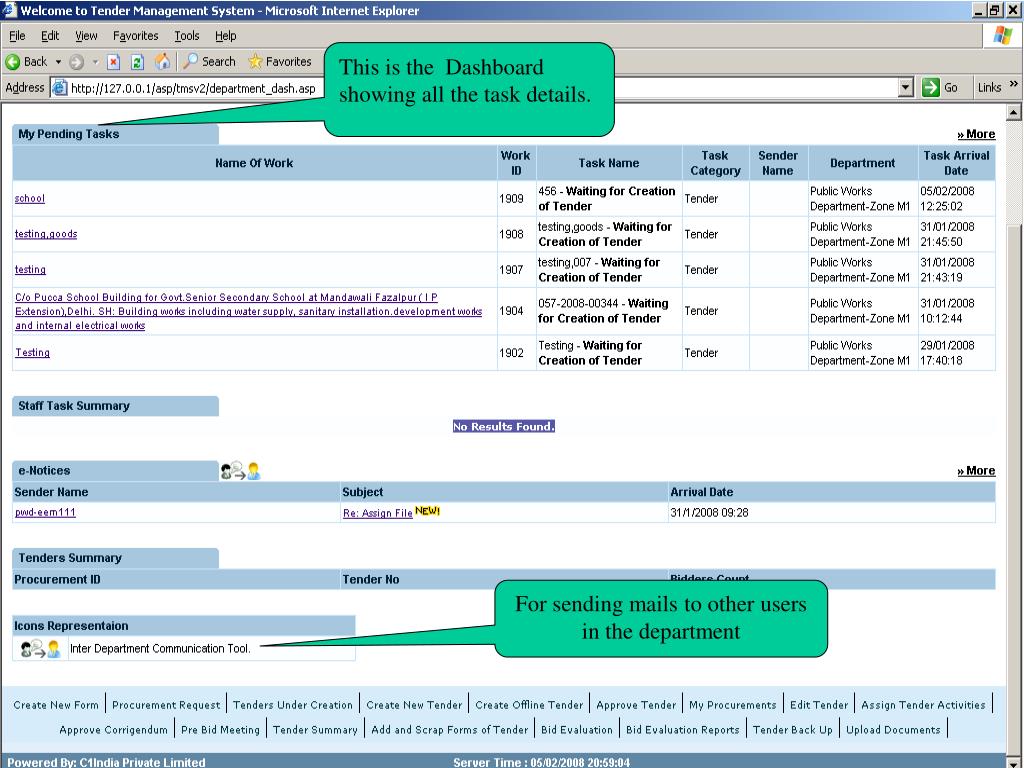1024x768 pixels.
Task: Open the Forward button history dropdown arrow
Action: 95,62
